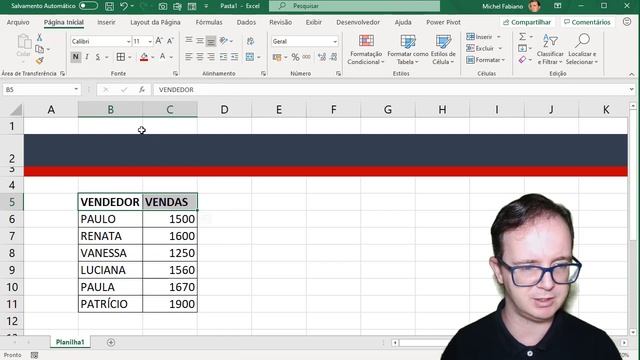Viewport: 640px width, 360px height.
Task: Click the Fill down arrow icon
Action: (x=522, y=48)
